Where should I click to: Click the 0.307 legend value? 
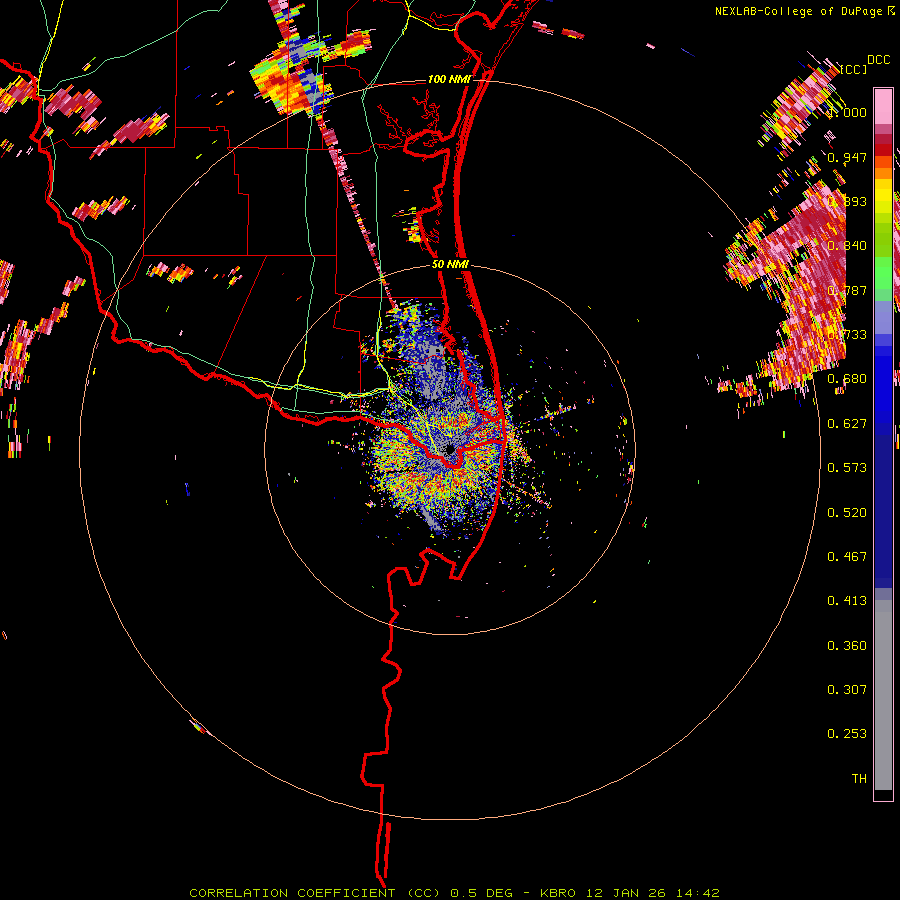tap(847, 690)
